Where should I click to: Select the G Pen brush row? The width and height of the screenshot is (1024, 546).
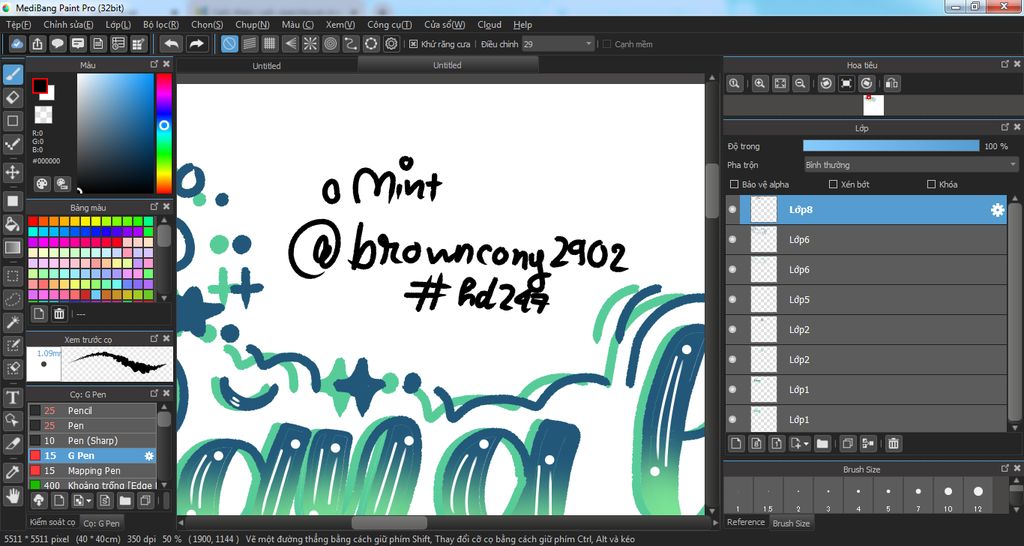(91, 455)
